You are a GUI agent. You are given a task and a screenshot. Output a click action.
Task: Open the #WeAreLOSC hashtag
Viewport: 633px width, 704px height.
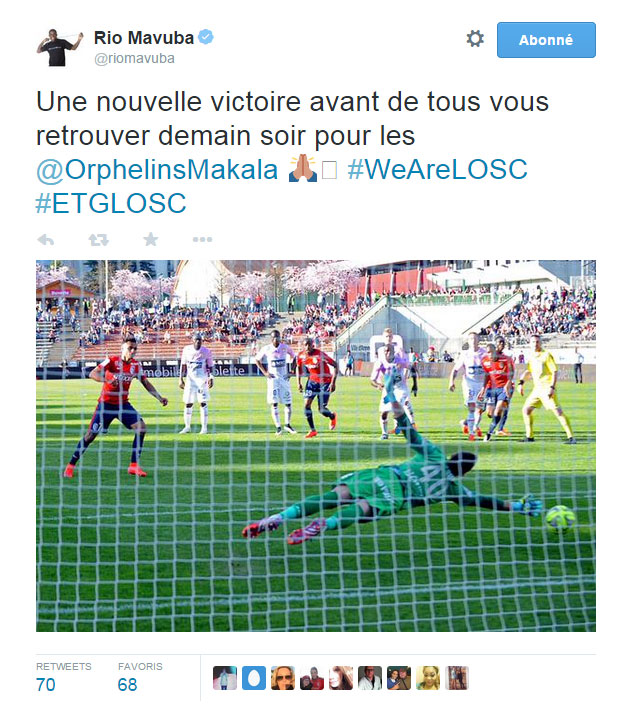(x=438, y=169)
